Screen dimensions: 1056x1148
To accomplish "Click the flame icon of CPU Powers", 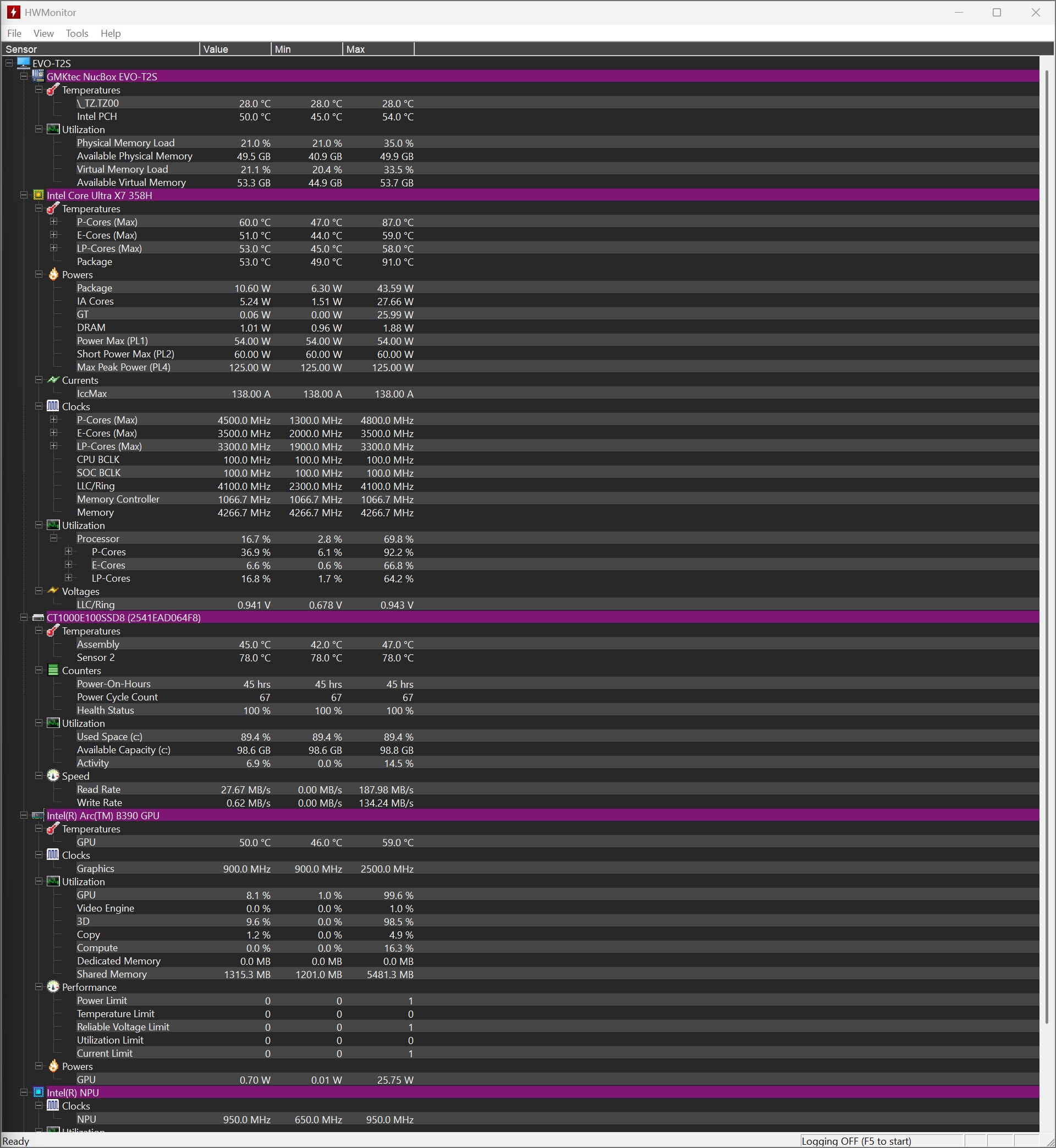I will click(x=53, y=274).
